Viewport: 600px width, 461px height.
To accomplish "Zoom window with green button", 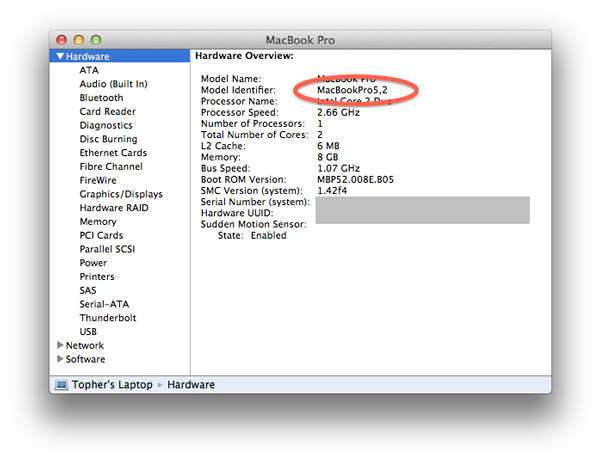I will coord(96,40).
